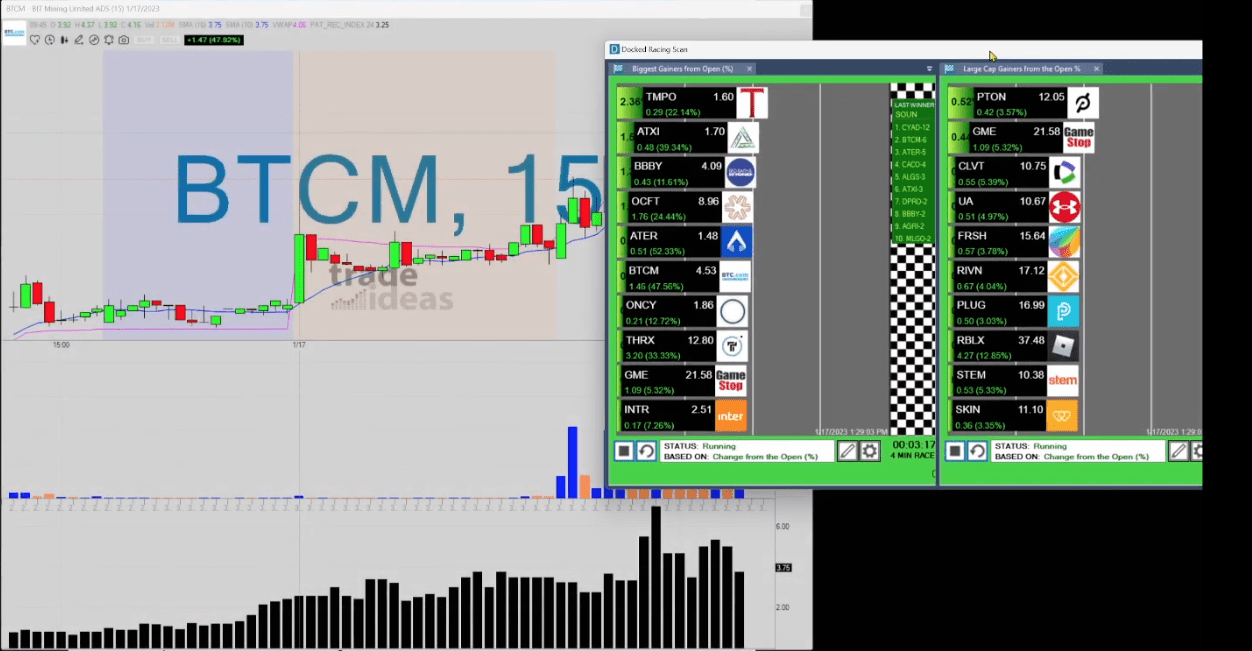
Task: Select the CLVT racer row
Action: point(1015,172)
